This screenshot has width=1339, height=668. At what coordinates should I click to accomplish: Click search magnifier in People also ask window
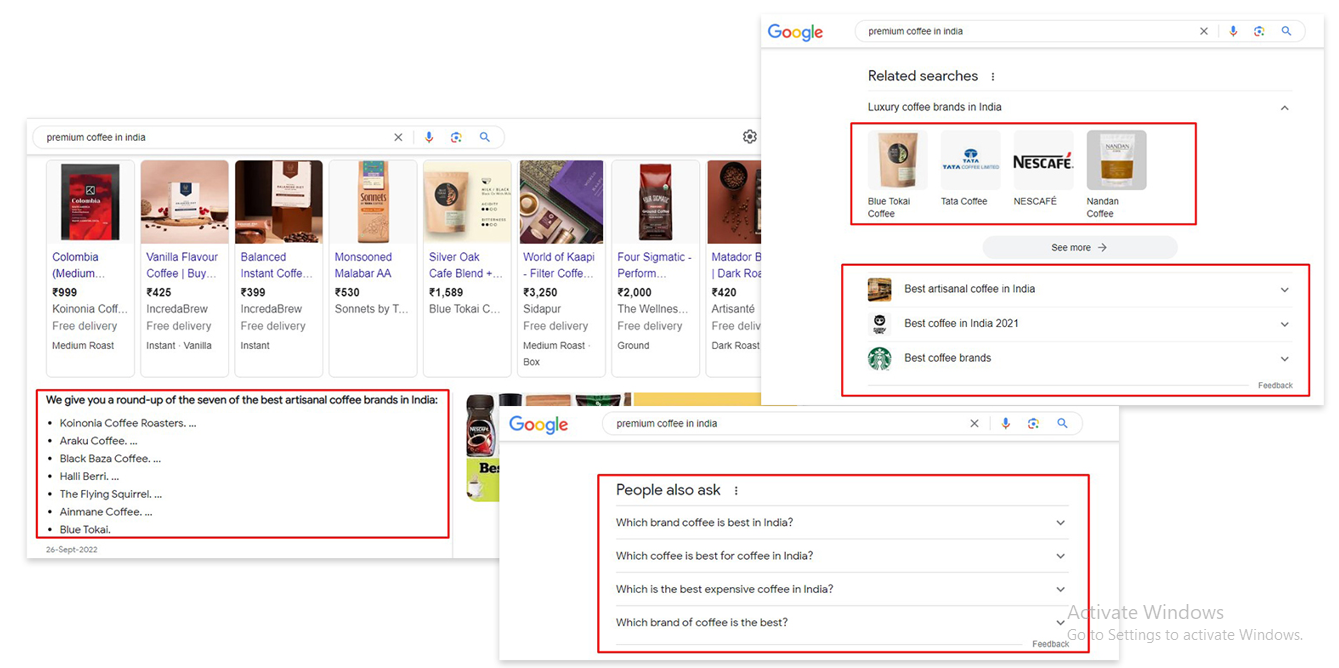pyautogui.click(x=1062, y=424)
